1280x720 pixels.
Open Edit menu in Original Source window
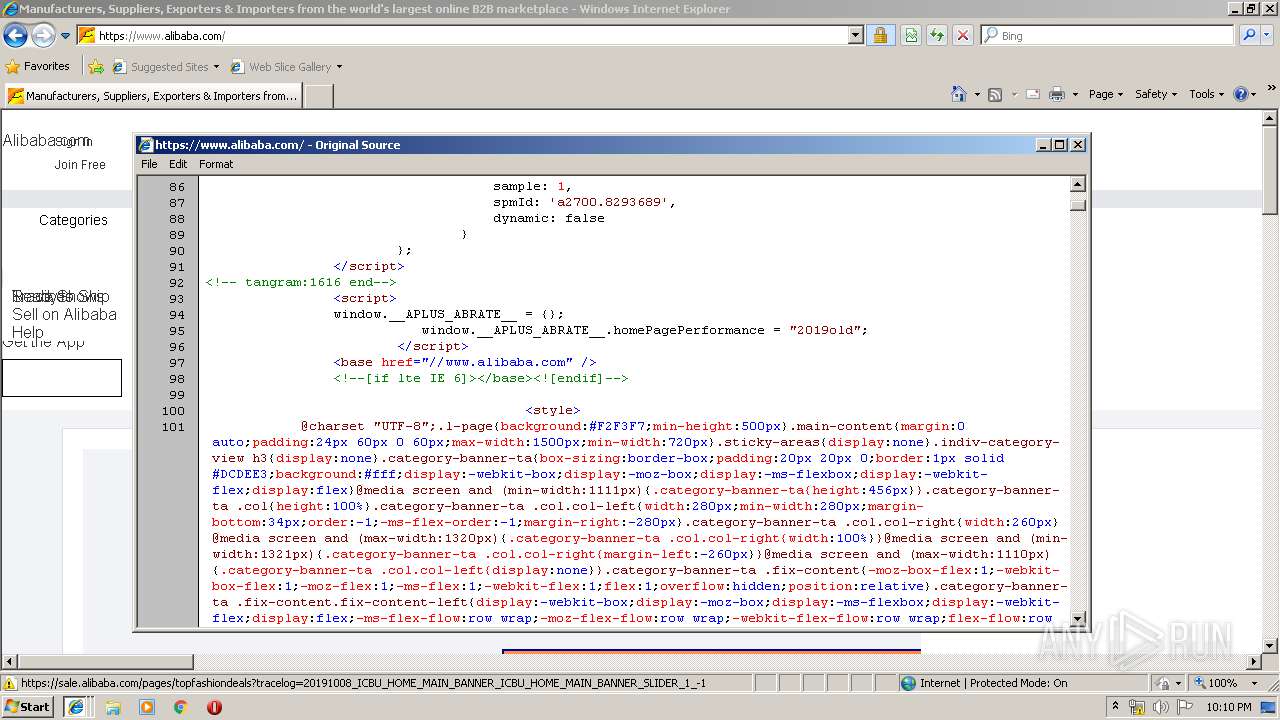[178, 164]
